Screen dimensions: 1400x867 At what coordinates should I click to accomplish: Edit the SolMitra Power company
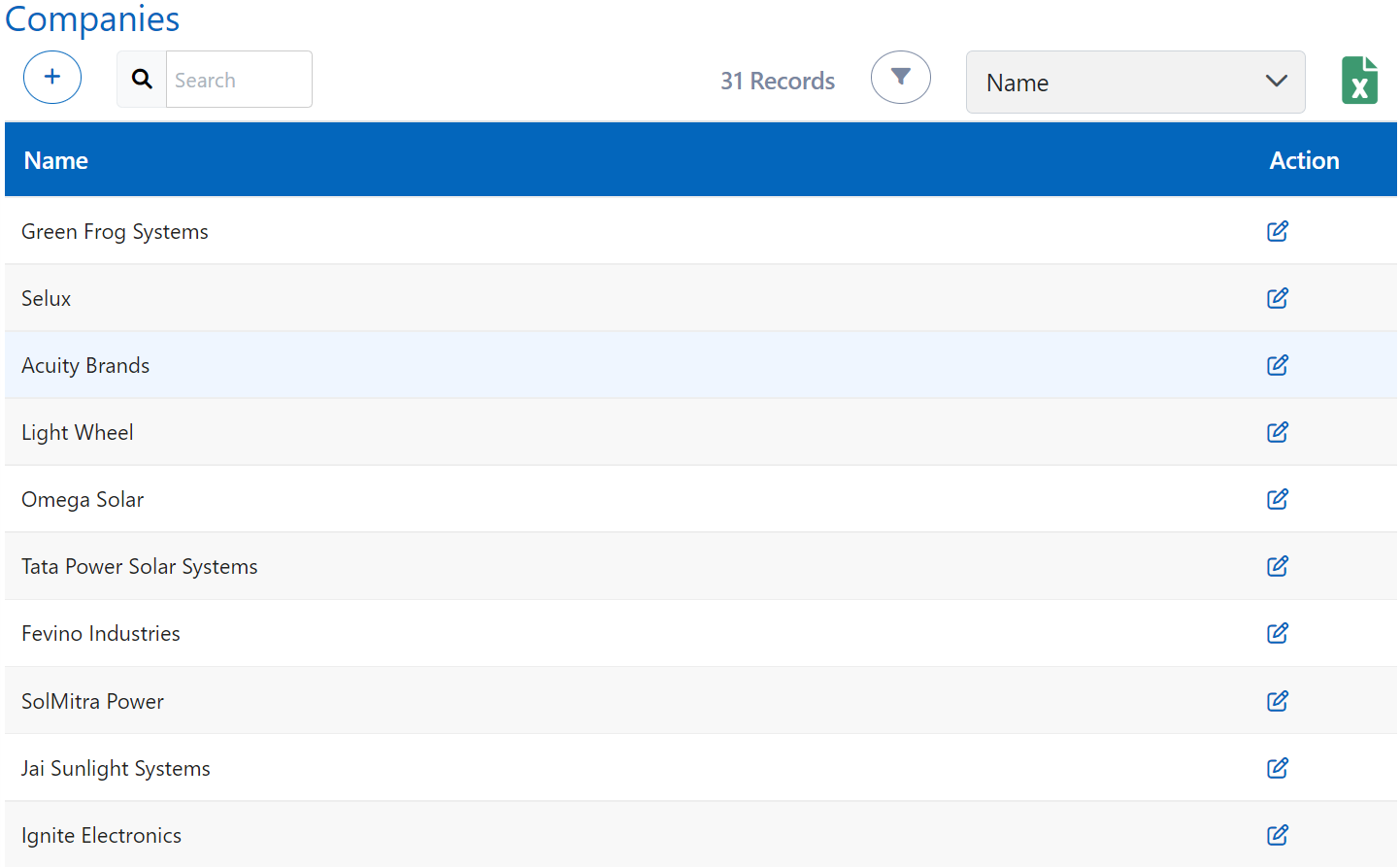pos(1277,702)
